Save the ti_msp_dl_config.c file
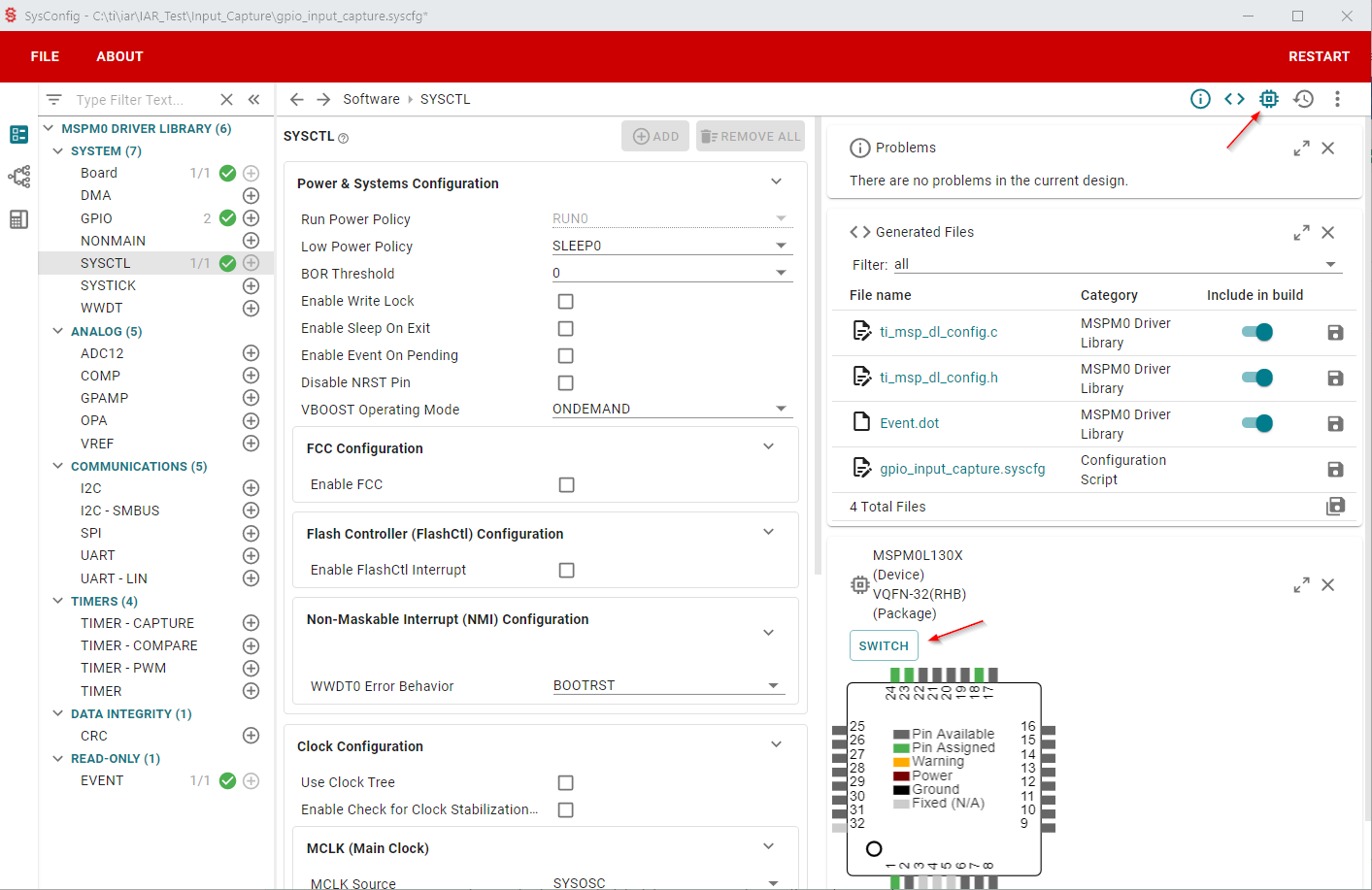 1335,333
